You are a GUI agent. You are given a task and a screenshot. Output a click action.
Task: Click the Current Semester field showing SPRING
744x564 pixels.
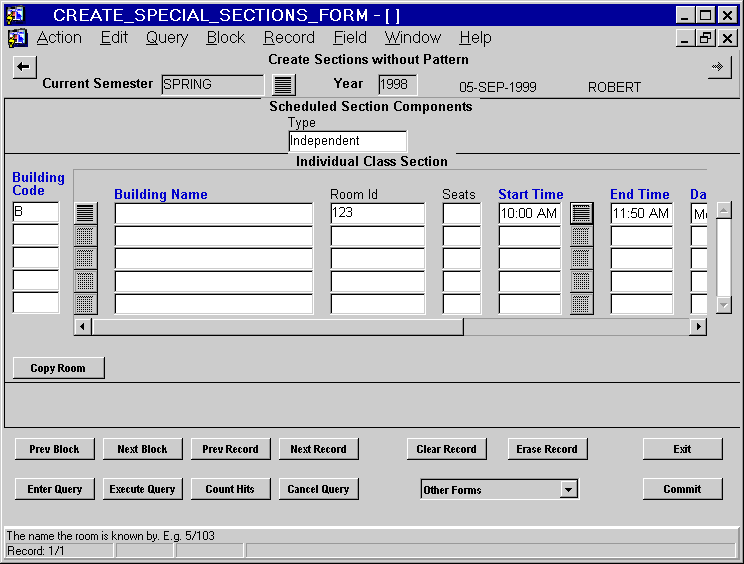(213, 85)
